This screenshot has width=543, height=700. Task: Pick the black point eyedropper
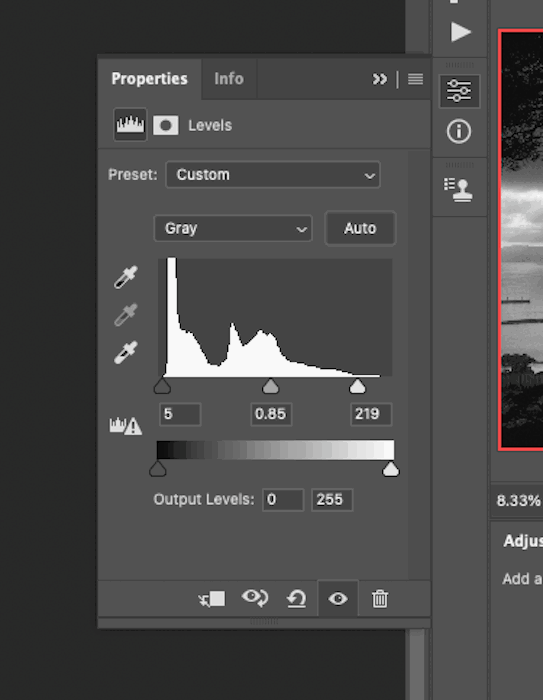click(x=126, y=277)
